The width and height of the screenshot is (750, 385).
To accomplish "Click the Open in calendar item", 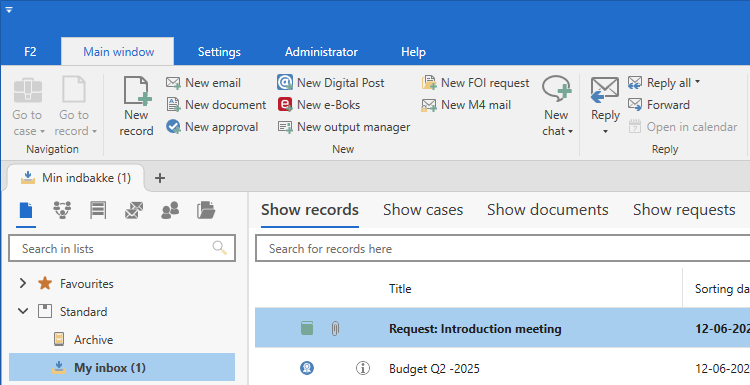I will pos(683,127).
